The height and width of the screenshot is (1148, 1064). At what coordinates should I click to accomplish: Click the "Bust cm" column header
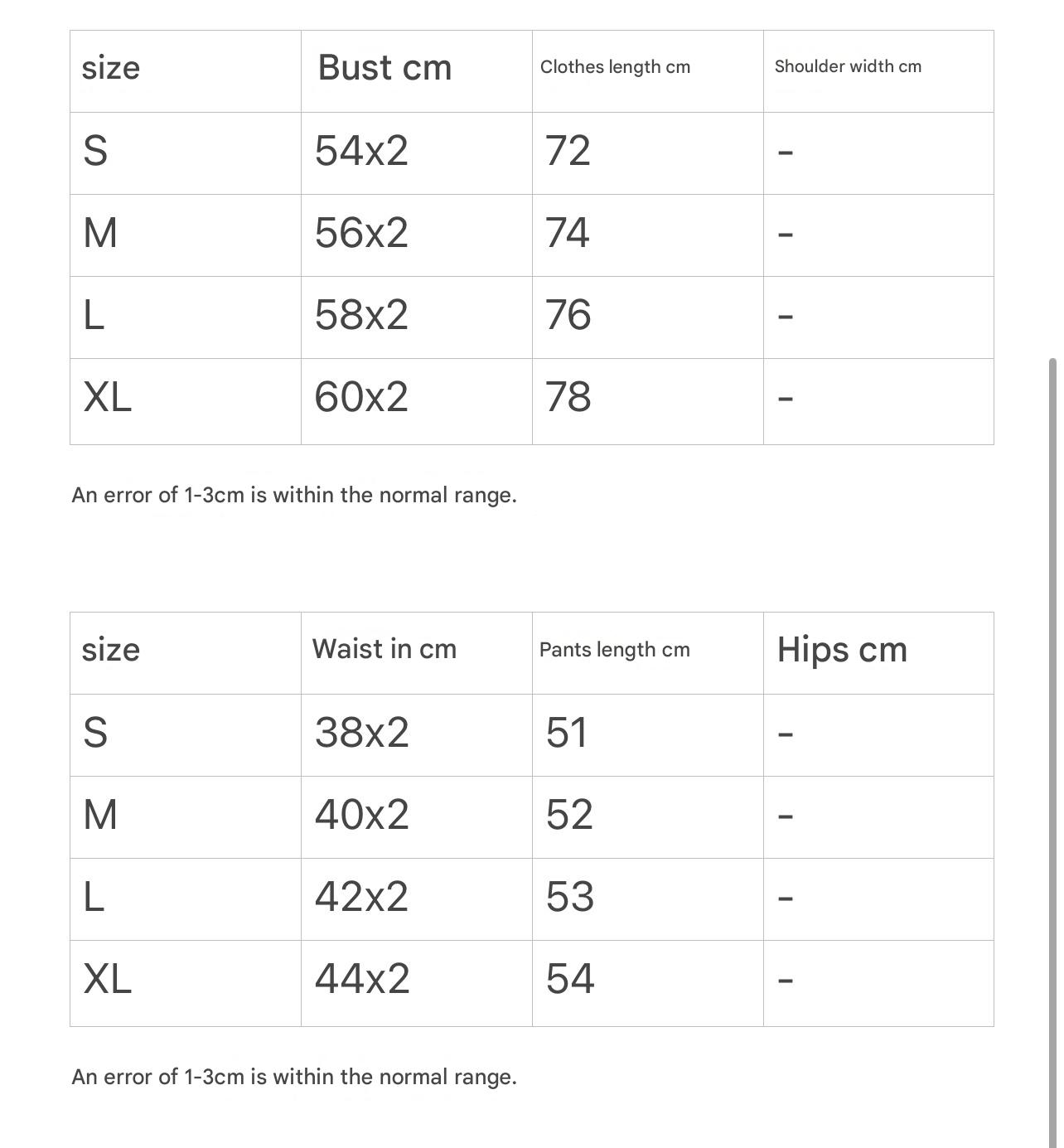click(x=384, y=68)
